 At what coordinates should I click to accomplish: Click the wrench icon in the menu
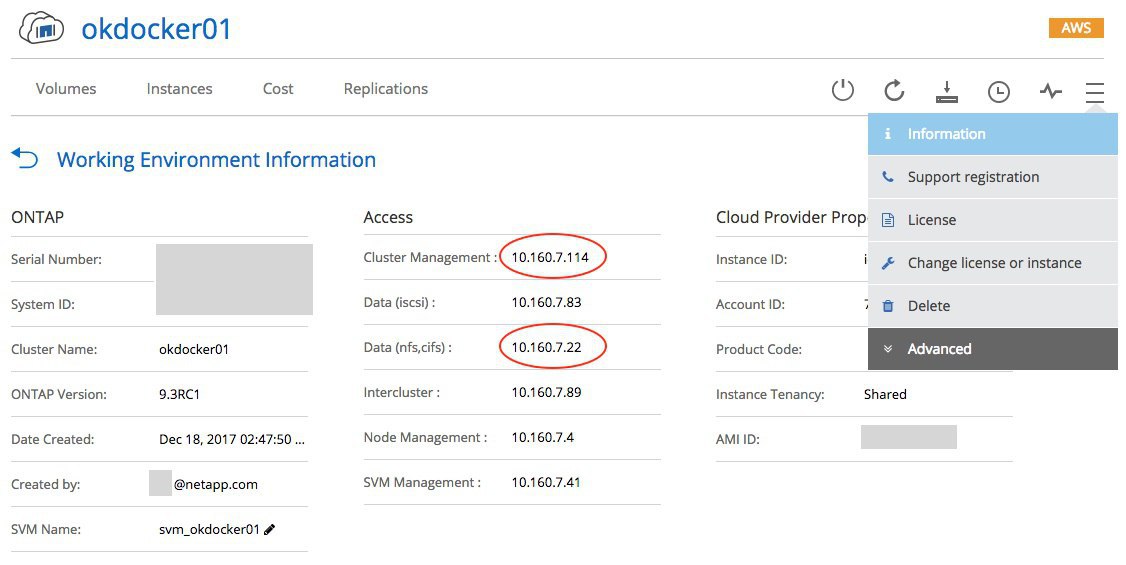click(x=888, y=263)
